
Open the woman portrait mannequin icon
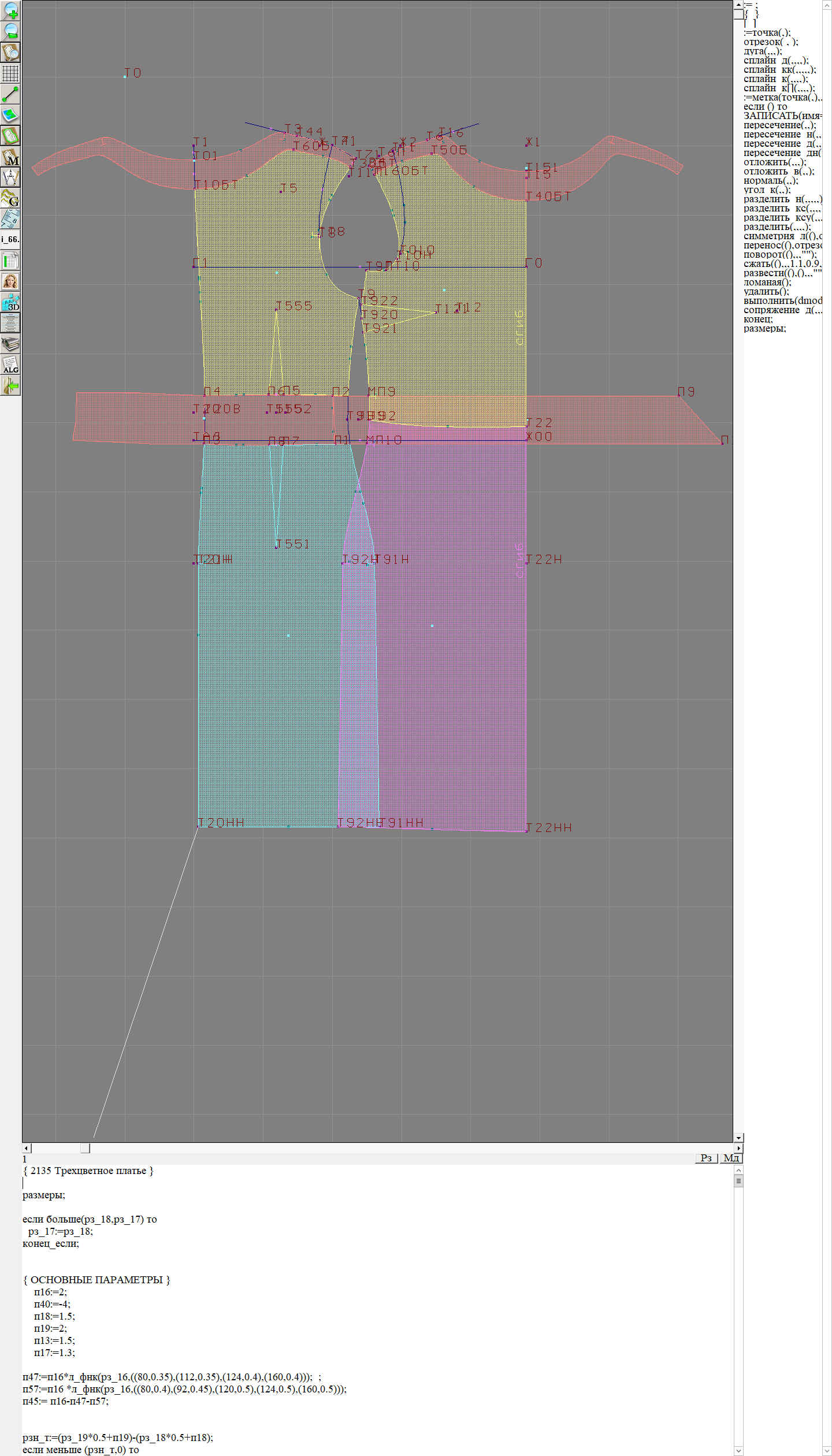(x=10, y=281)
